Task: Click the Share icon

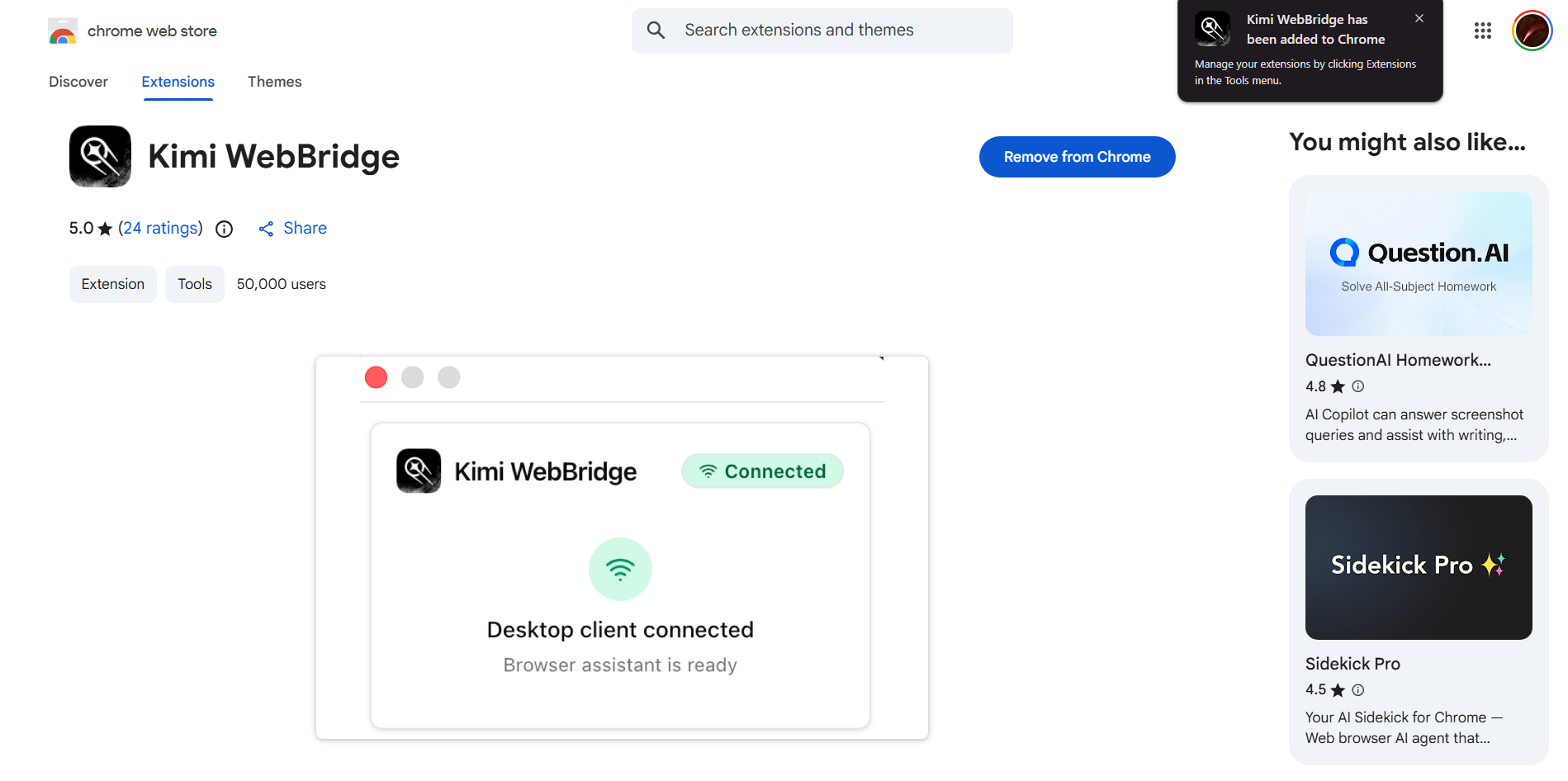Action: point(266,229)
